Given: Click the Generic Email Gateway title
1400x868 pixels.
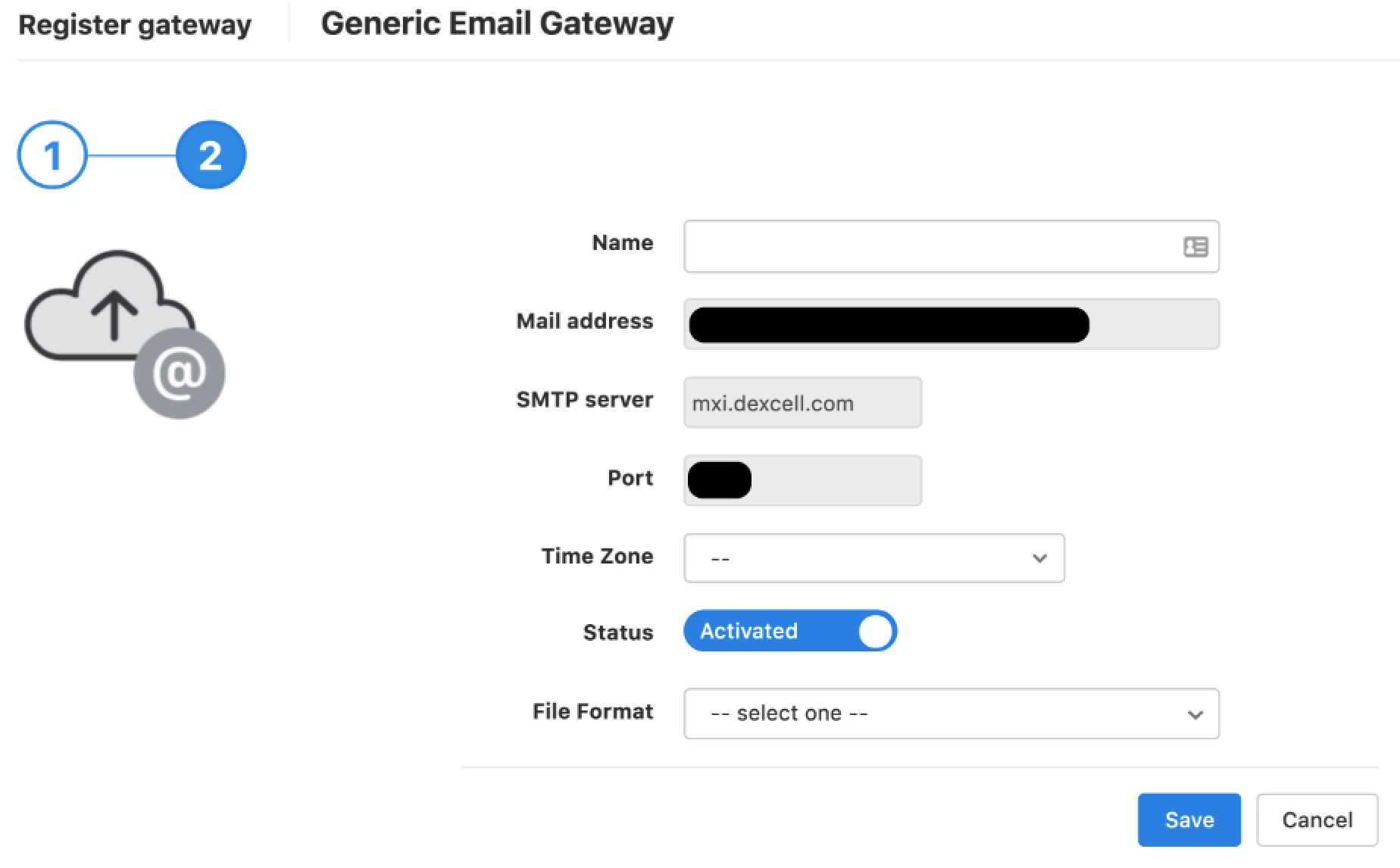Looking at the screenshot, I should tap(497, 23).
